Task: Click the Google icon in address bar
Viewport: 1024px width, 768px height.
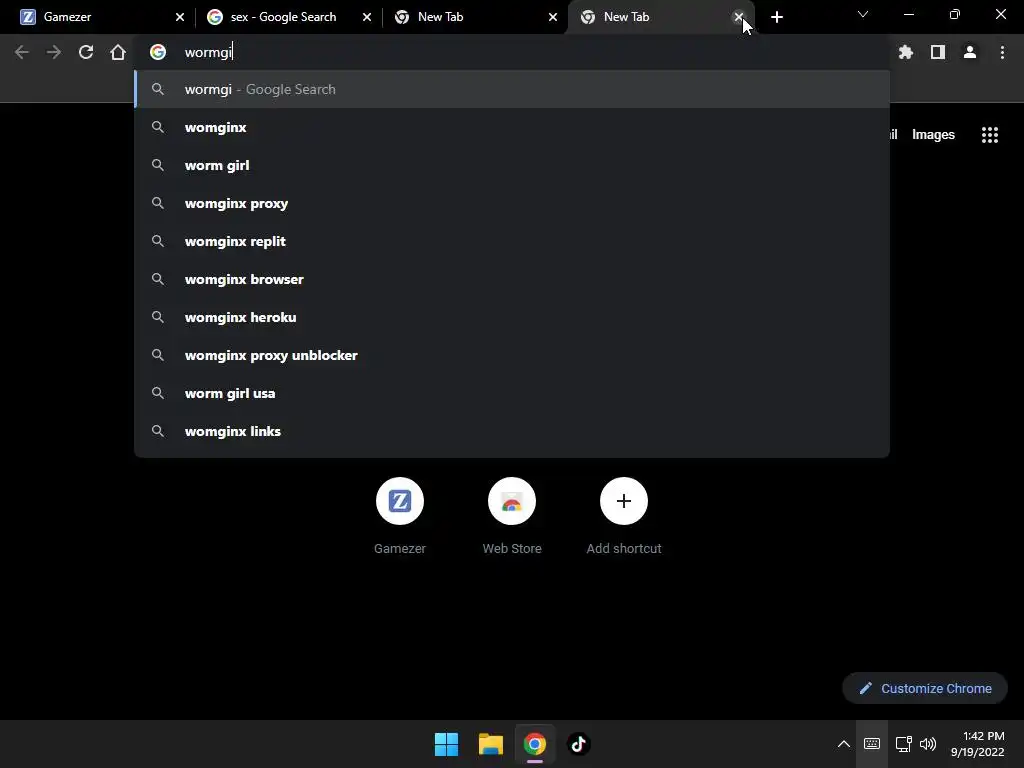Action: (x=158, y=52)
